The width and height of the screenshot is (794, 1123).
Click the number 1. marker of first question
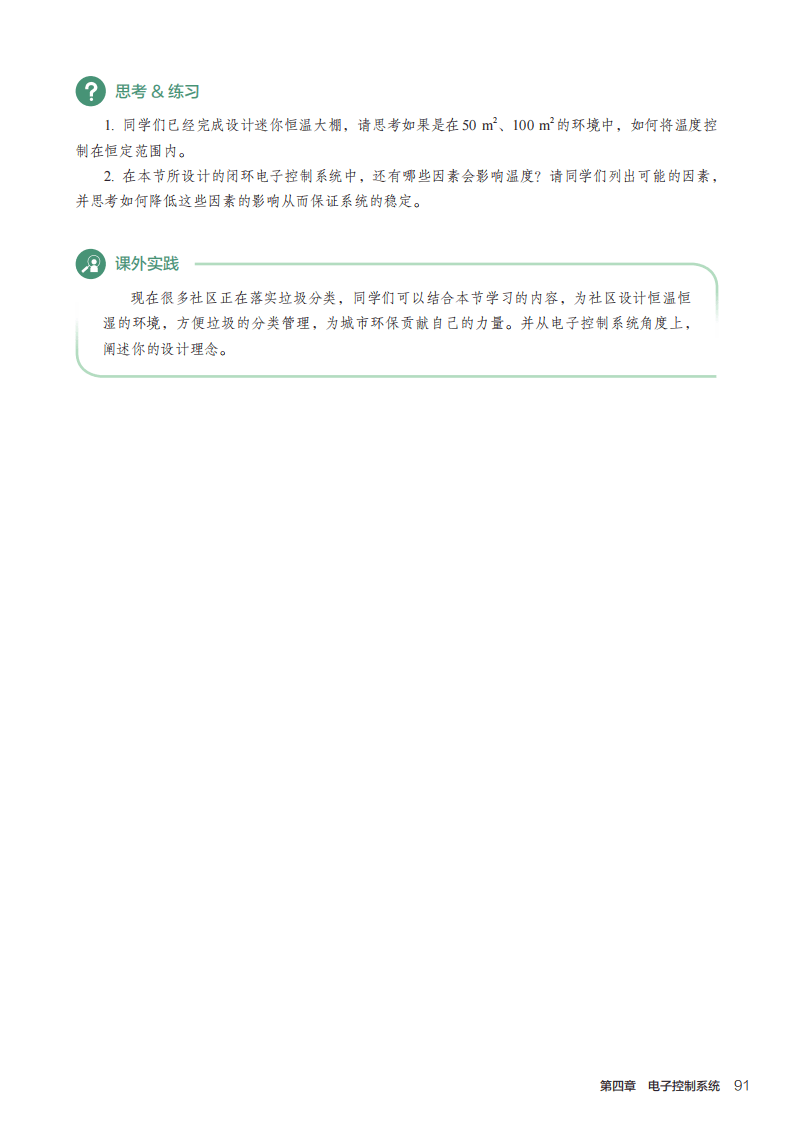tap(109, 125)
